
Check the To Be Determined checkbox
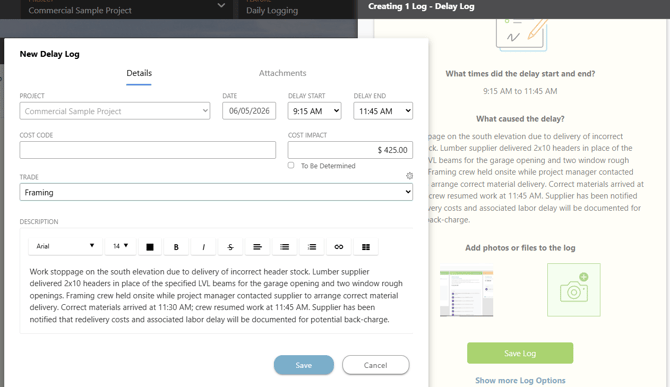pyautogui.click(x=291, y=165)
